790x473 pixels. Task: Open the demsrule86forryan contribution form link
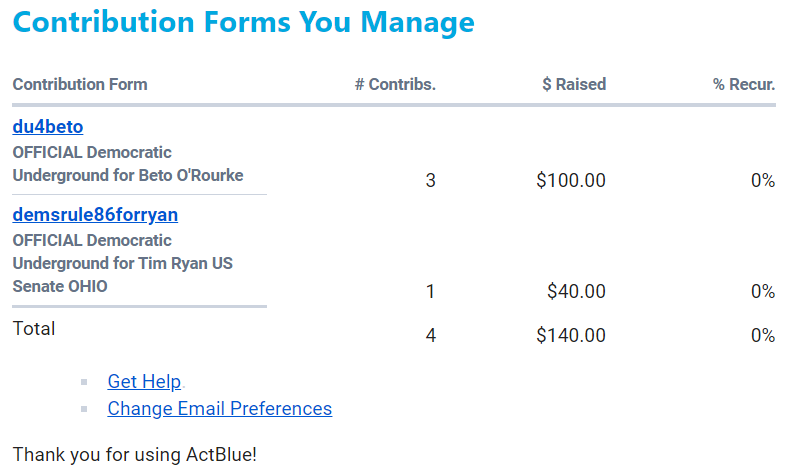(95, 215)
